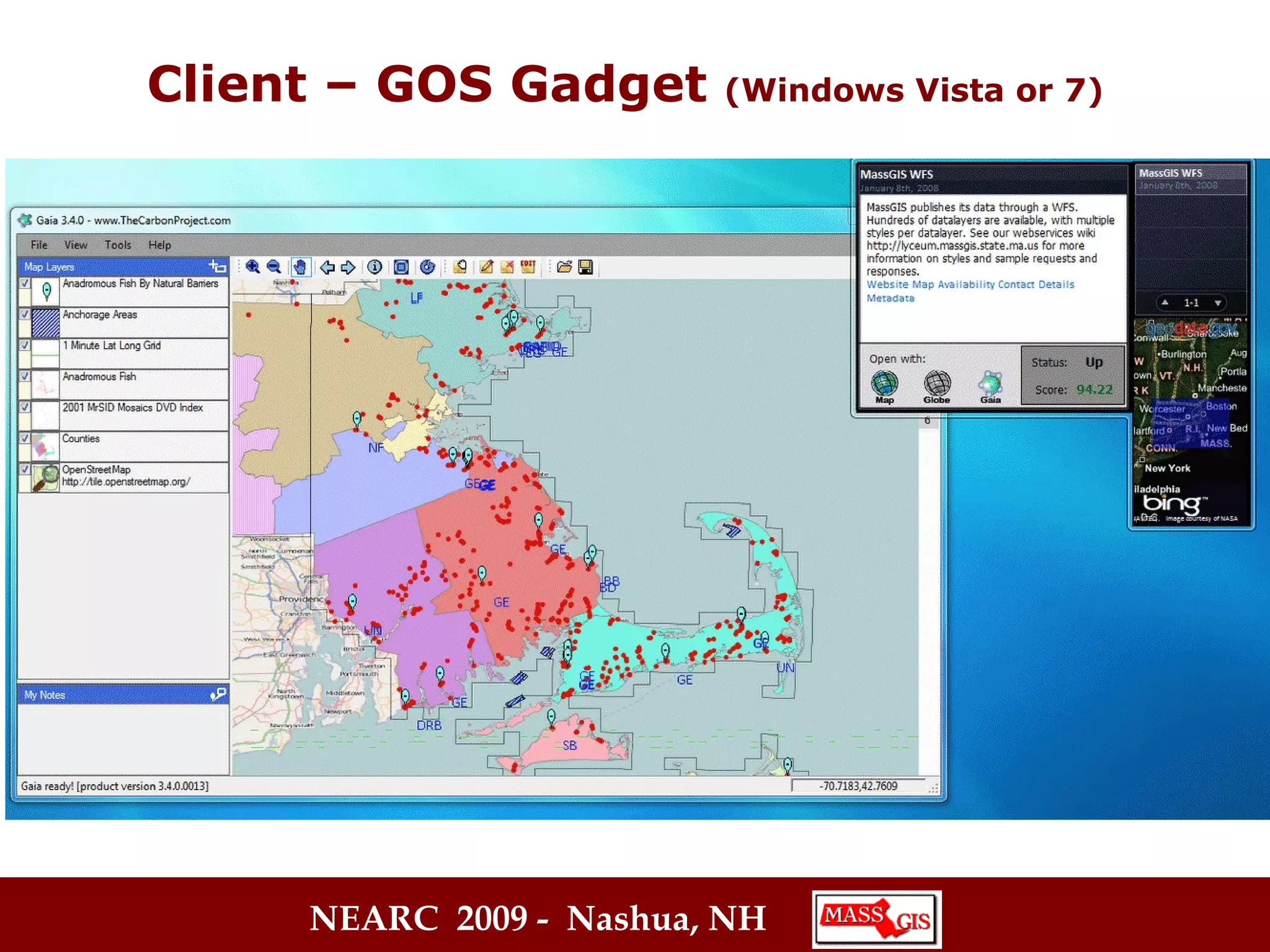
Task: Click Anadromous Fish By Natural Barriers marker symbol
Action: coord(45,291)
